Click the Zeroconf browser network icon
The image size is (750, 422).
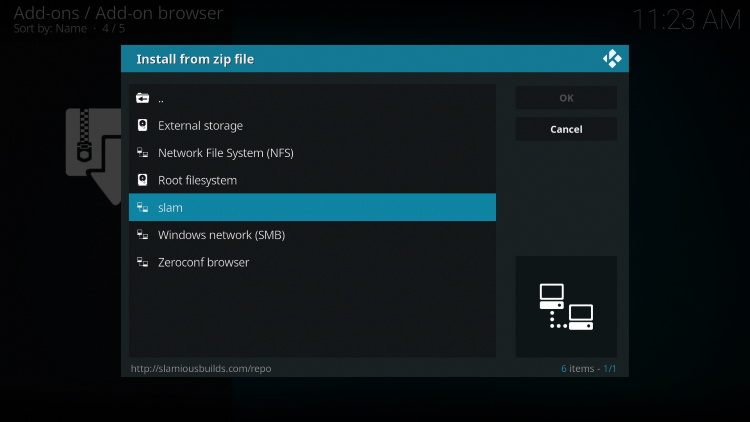143,262
